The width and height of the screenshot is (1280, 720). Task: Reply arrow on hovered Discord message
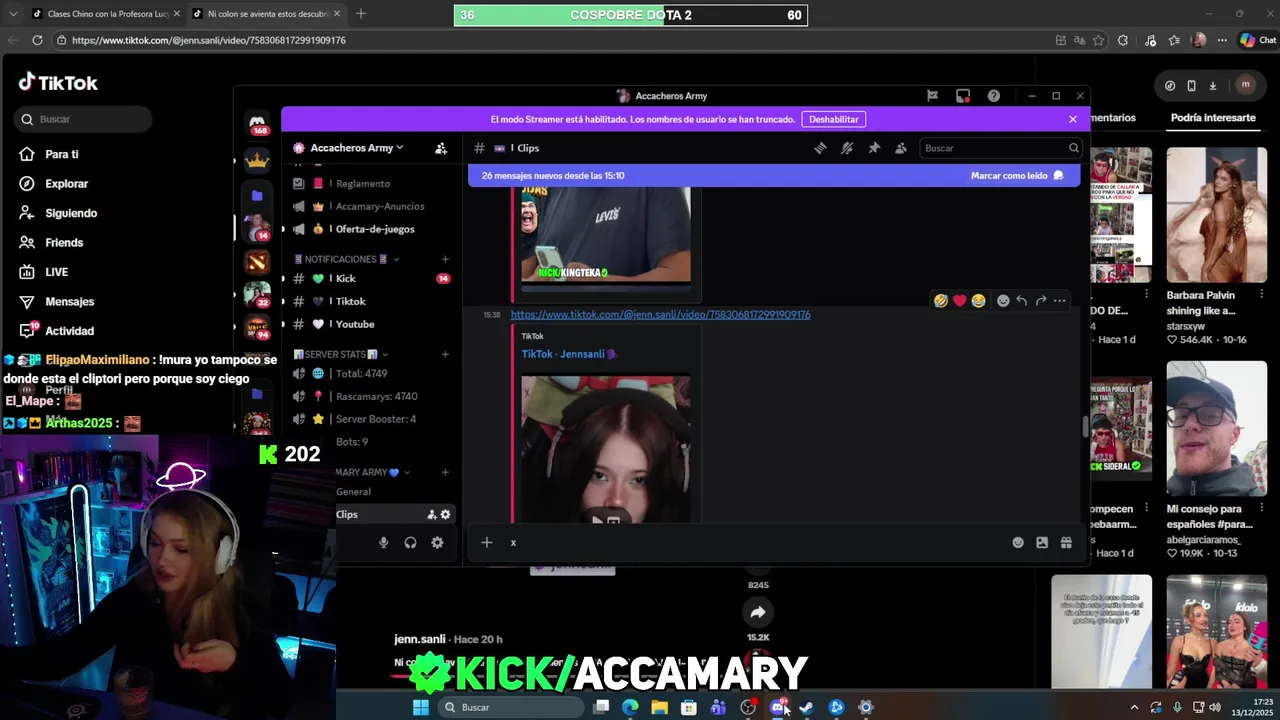click(1021, 300)
